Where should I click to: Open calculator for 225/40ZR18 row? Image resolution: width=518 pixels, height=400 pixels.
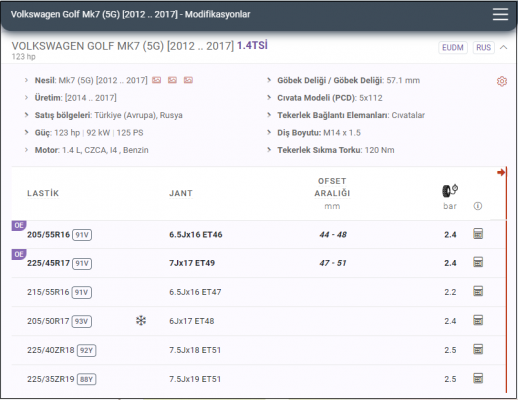pos(478,349)
